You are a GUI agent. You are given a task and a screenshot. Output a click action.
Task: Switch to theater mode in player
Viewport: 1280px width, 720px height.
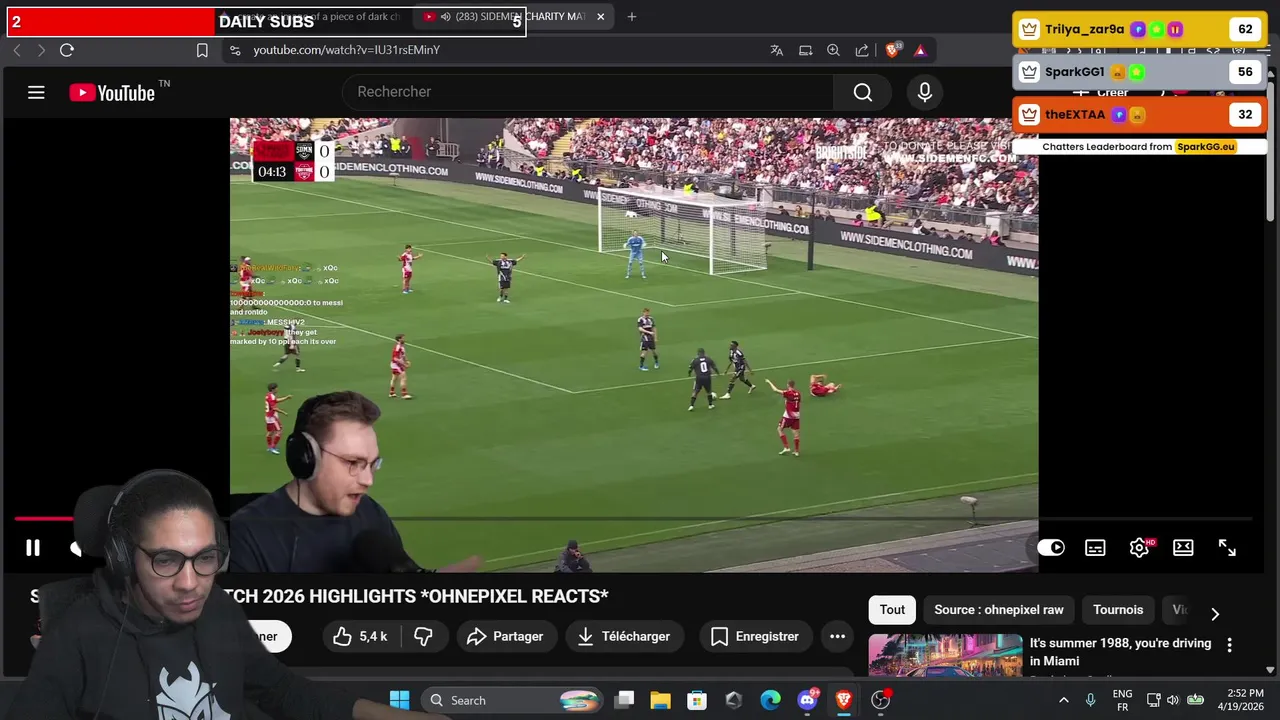coord(1183,548)
